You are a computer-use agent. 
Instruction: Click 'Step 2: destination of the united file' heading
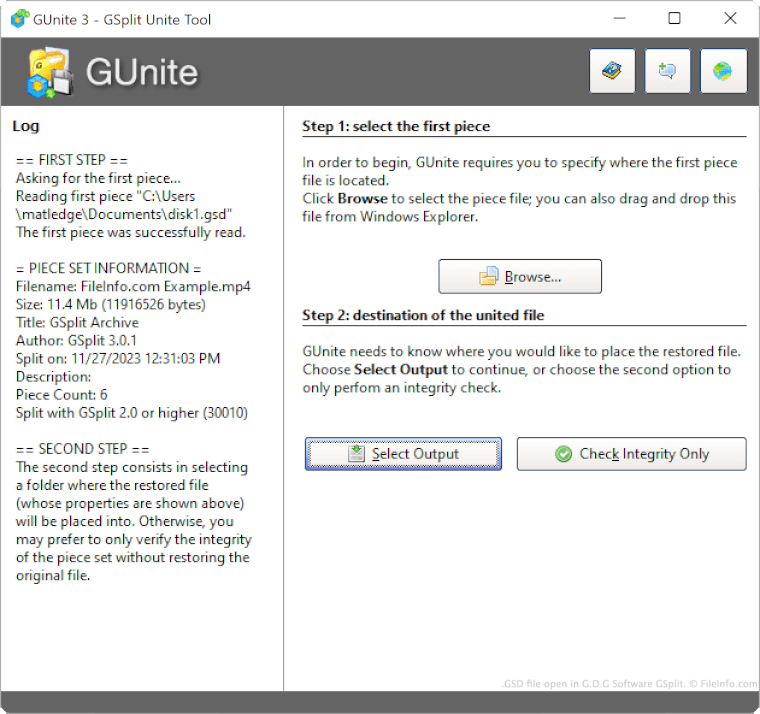[x=423, y=315]
